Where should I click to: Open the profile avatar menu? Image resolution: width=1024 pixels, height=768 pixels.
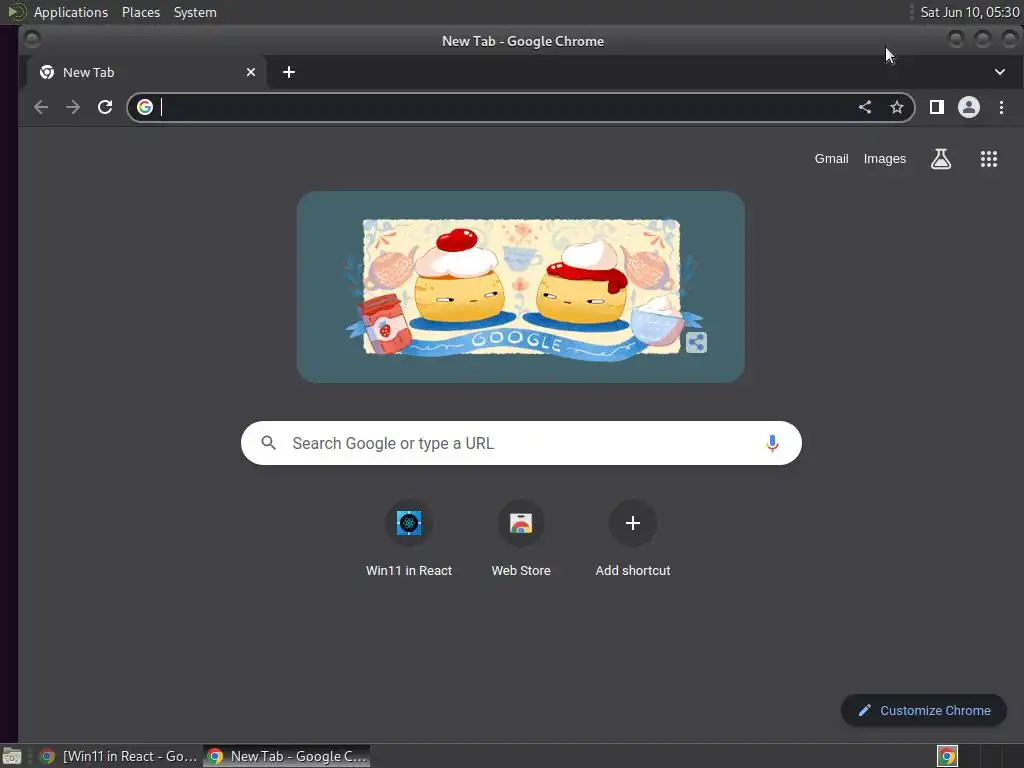coord(968,107)
